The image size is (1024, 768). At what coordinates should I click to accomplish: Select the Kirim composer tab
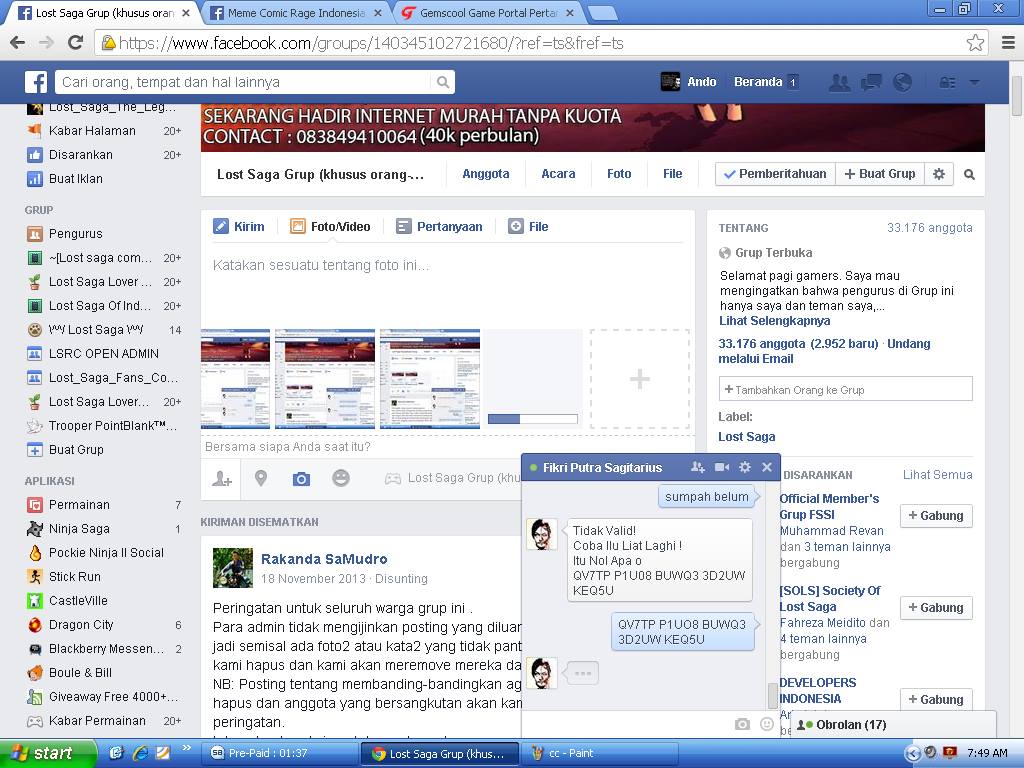[x=239, y=227]
